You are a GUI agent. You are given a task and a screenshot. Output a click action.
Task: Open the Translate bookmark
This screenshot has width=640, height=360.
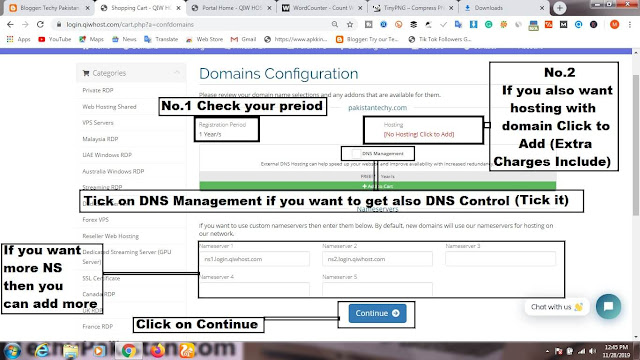tap(161, 39)
